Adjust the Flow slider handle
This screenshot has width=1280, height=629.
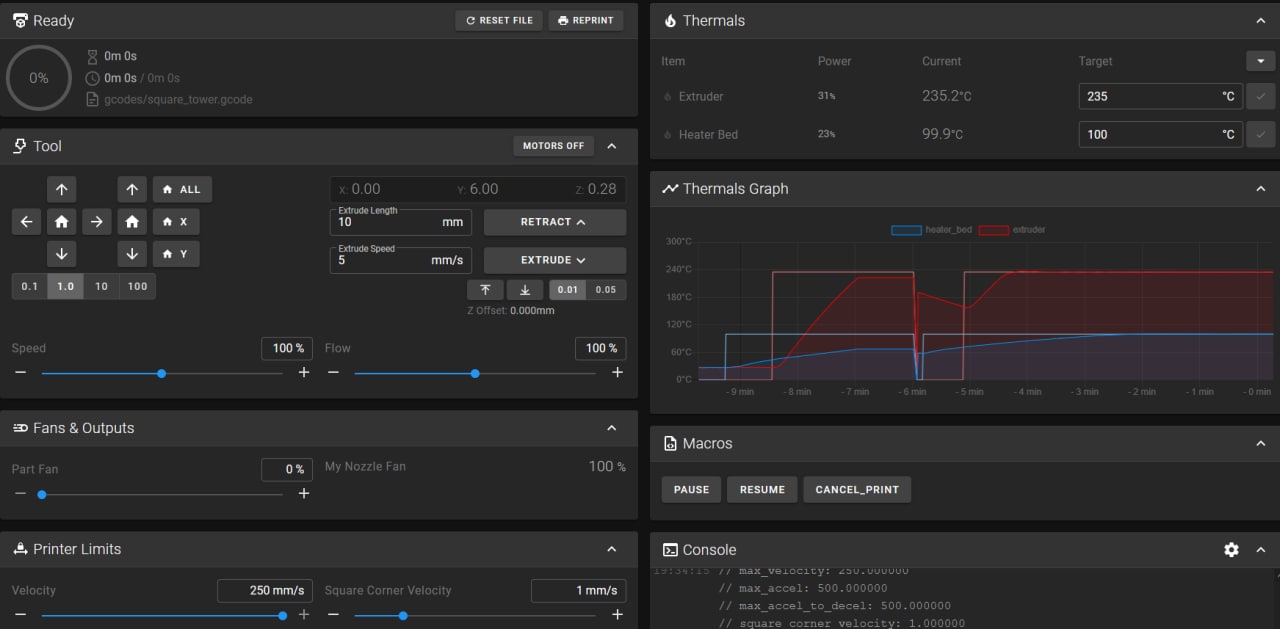(x=475, y=373)
